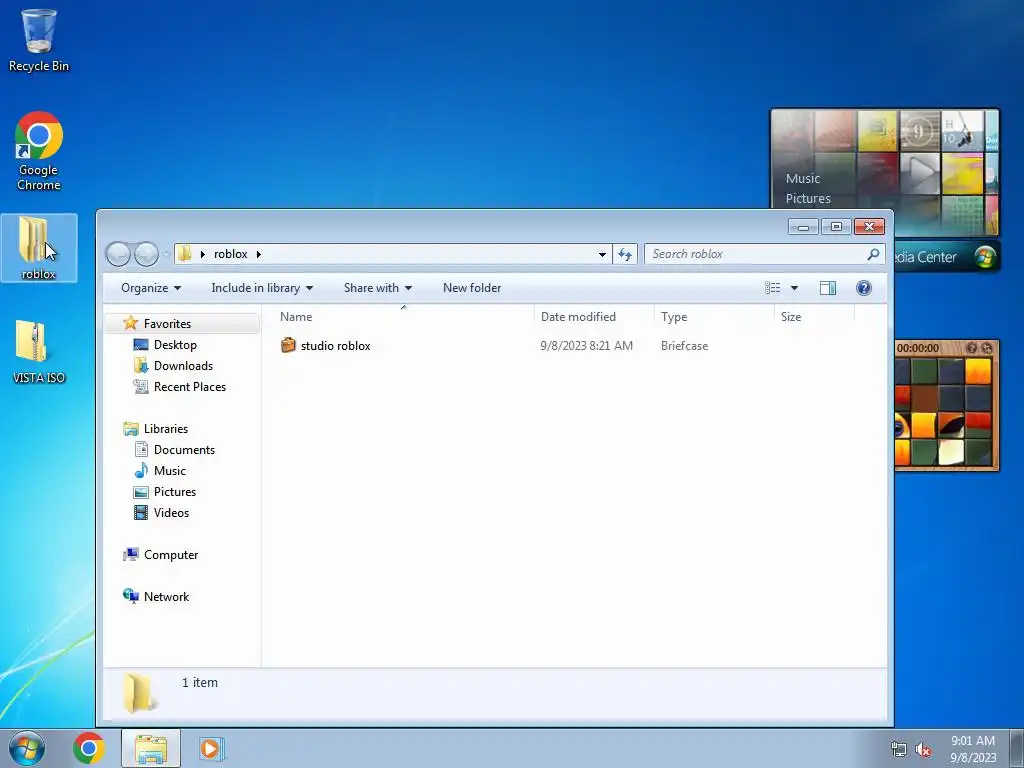
Task: Click the picture puzzle gadget help icon
Action: [x=971, y=348]
